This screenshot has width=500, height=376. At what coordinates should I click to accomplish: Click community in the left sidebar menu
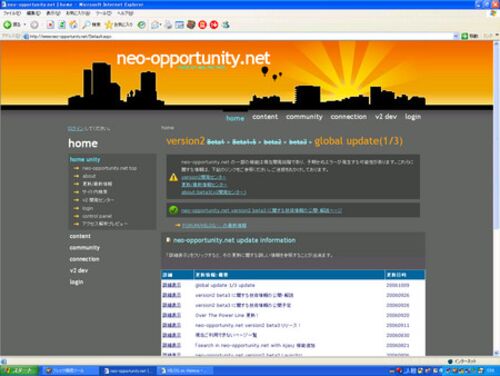85,248
